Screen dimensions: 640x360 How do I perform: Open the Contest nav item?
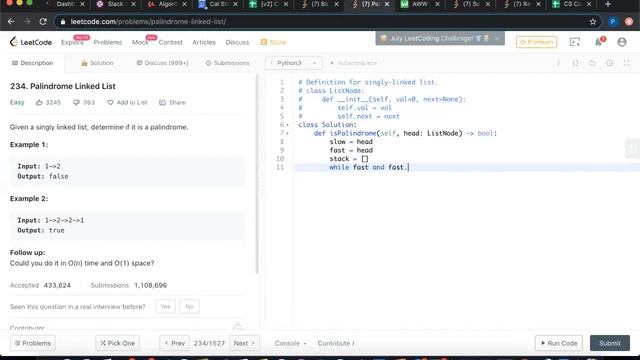[x=170, y=42]
